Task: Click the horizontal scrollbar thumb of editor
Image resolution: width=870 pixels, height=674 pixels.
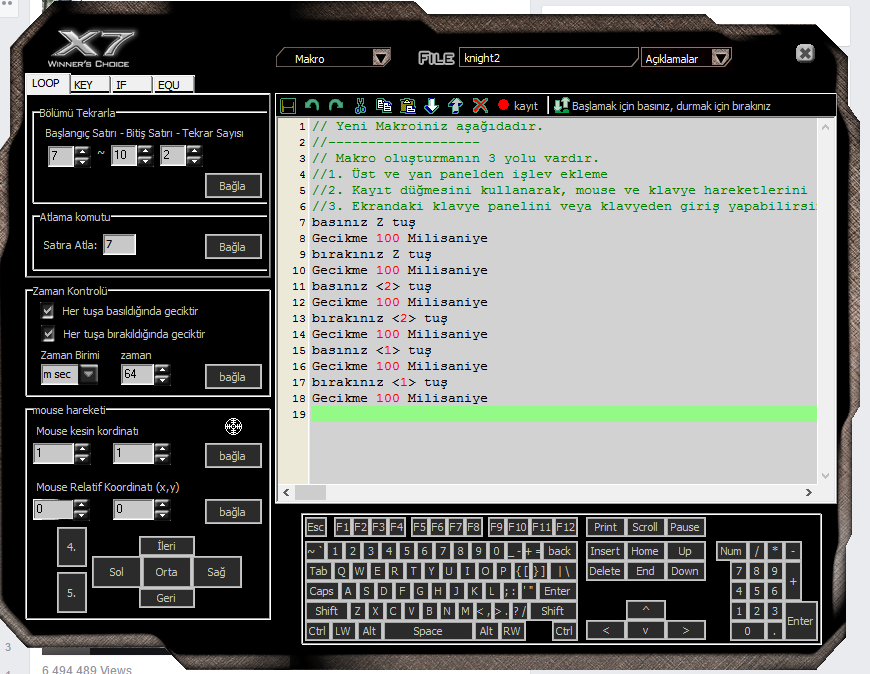Action: pos(310,492)
